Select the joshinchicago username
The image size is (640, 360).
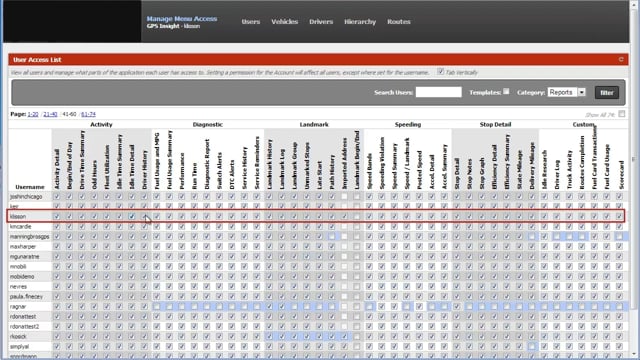point(26,196)
